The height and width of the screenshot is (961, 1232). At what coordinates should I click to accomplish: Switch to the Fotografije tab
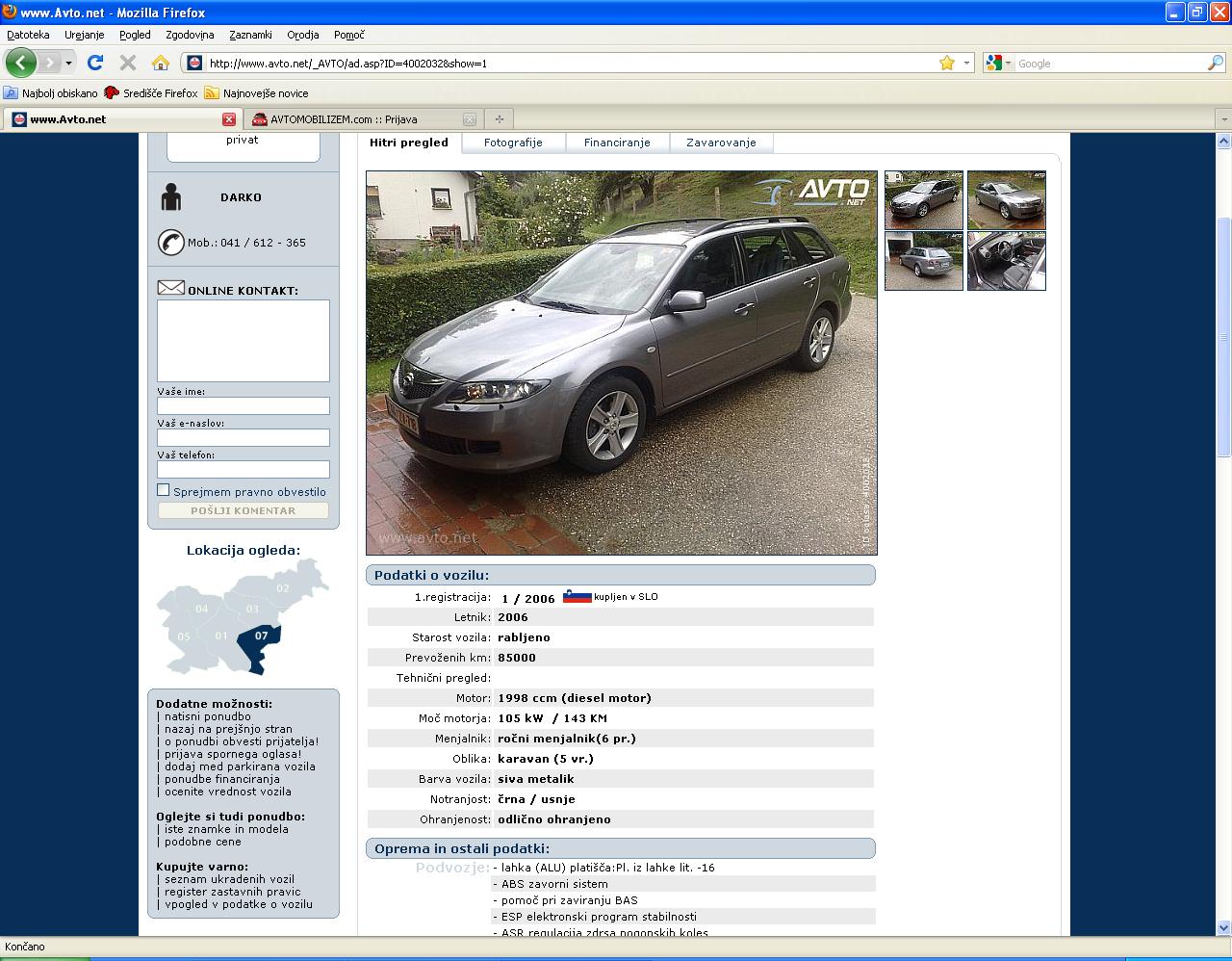pos(513,143)
